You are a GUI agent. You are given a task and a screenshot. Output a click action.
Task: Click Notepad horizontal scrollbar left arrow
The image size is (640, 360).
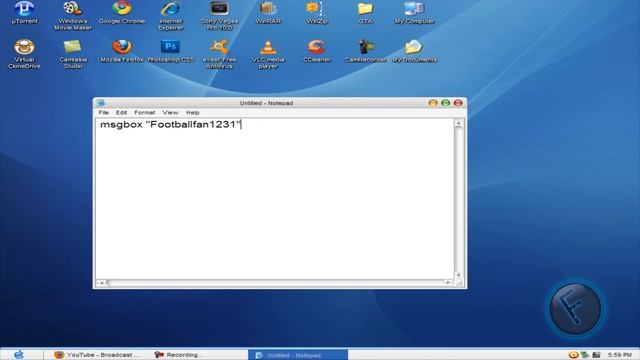click(101, 282)
